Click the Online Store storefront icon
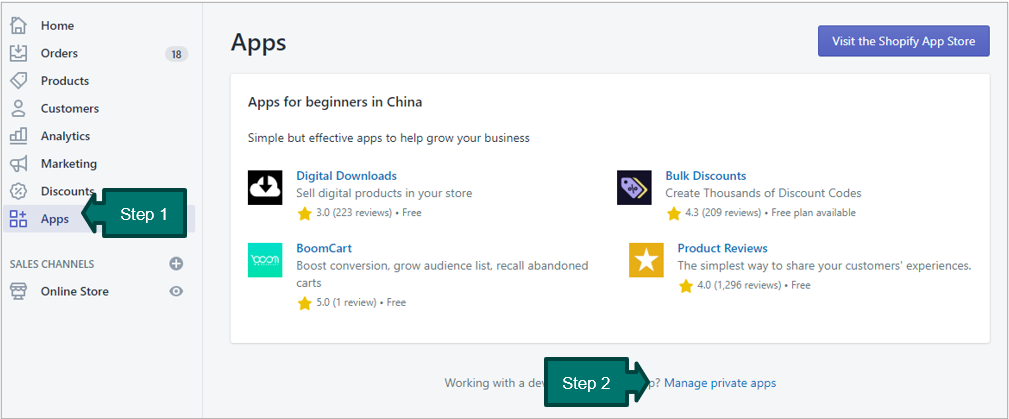The width and height of the screenshot is (1009, 419). pyautogui.click(x=19, y=291)
